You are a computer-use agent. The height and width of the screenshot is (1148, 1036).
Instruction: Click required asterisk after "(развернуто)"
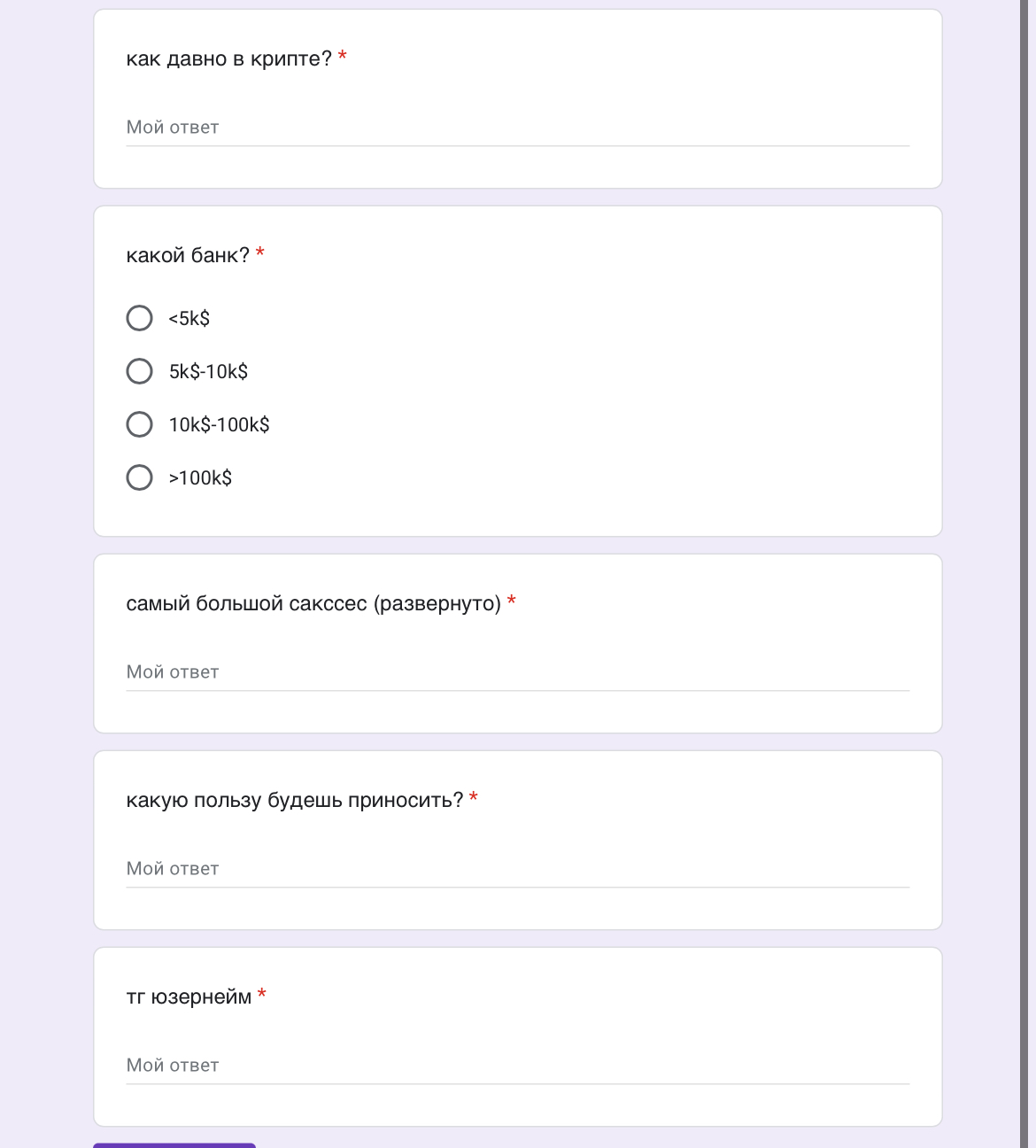512,601
